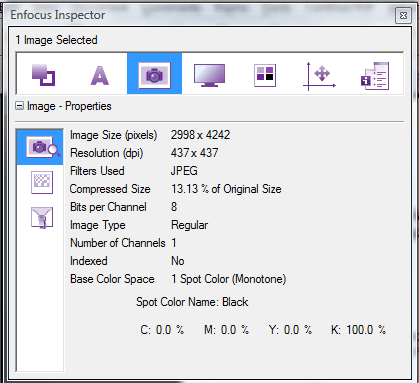Click the Enfocus Inspector title bar
The height and width of the screenshot is (383, 419).
200,15
